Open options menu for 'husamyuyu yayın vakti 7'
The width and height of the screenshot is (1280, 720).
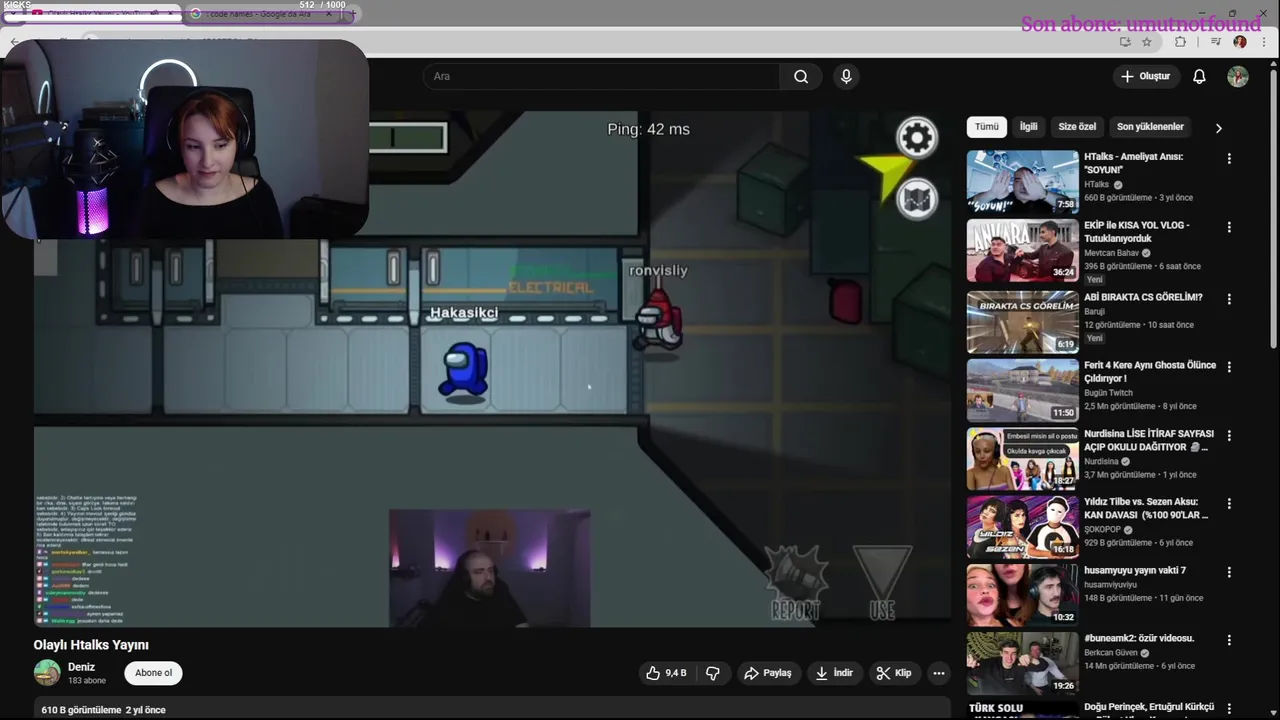(1229, 572)
